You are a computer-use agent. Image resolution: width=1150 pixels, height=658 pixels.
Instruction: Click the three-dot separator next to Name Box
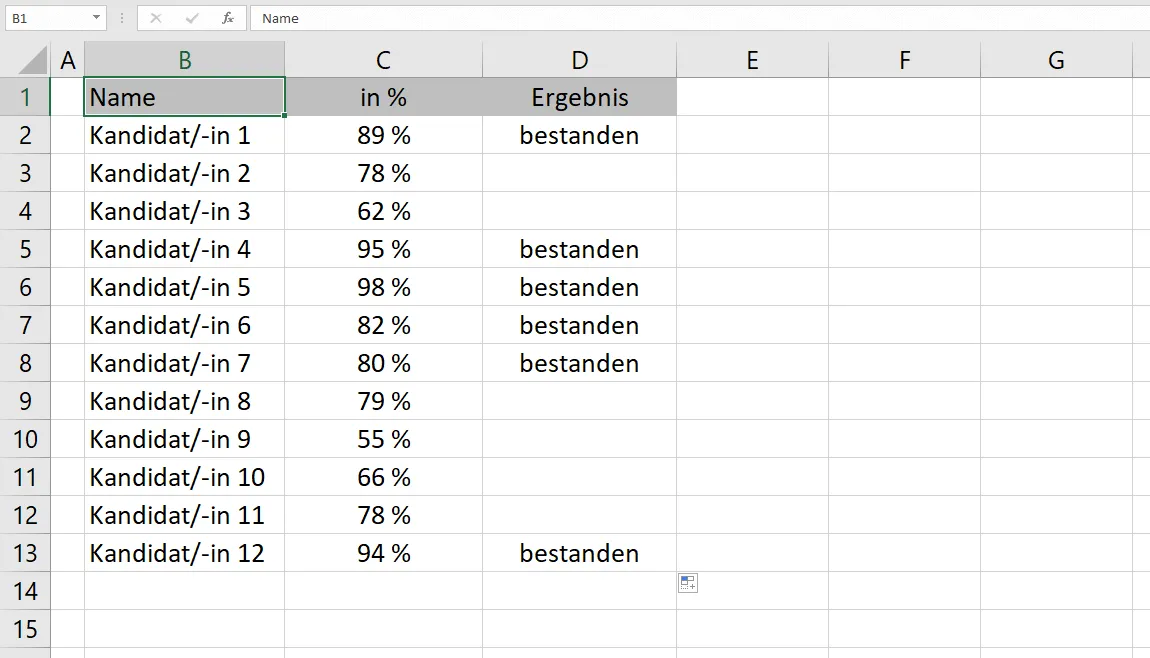(x=120, y=18)
